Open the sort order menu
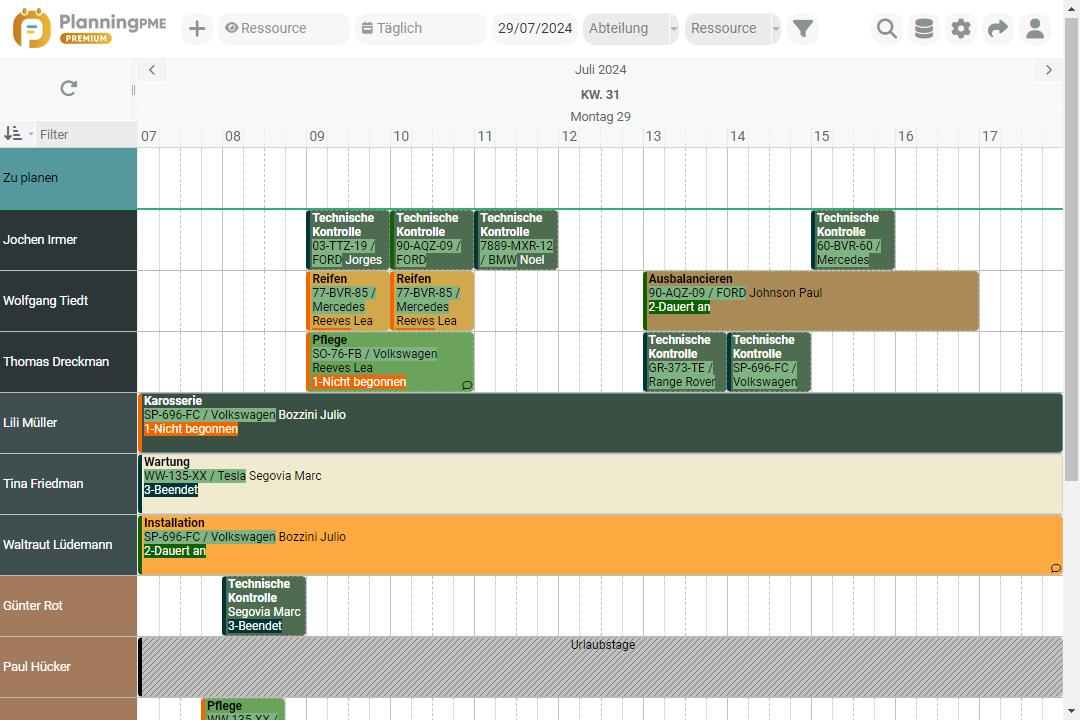 tap(17, 134)
